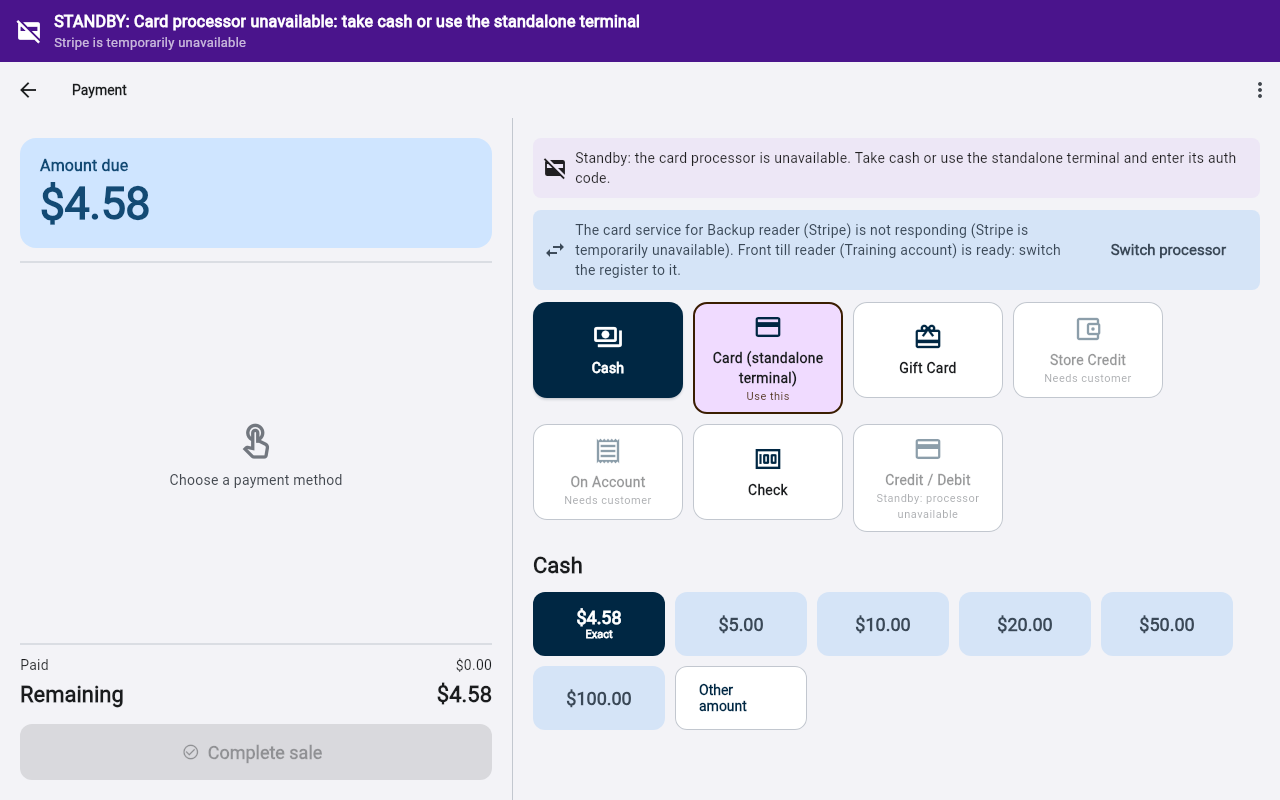
Task: Select Cash payment method
Action: click(x=608, y=350)
